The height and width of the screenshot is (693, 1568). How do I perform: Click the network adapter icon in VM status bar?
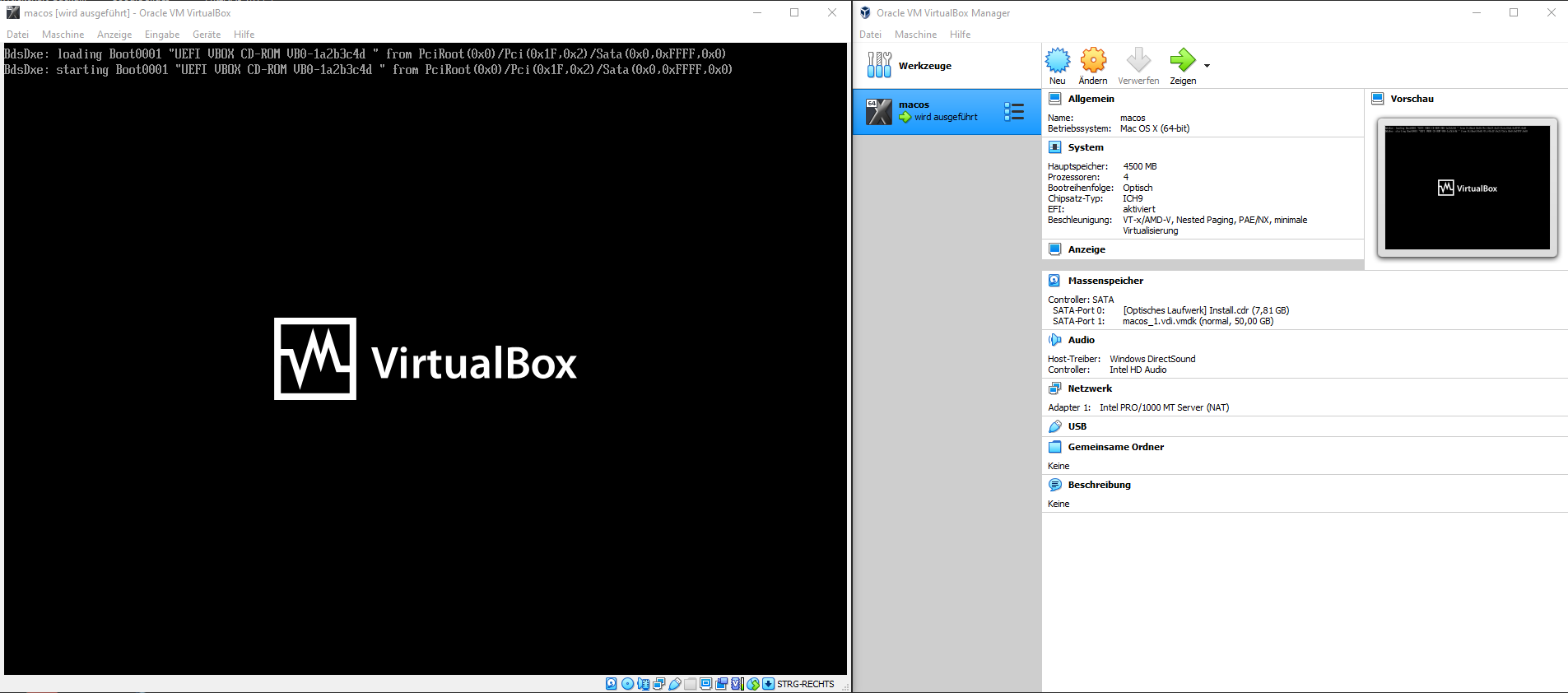coord(658,684)
